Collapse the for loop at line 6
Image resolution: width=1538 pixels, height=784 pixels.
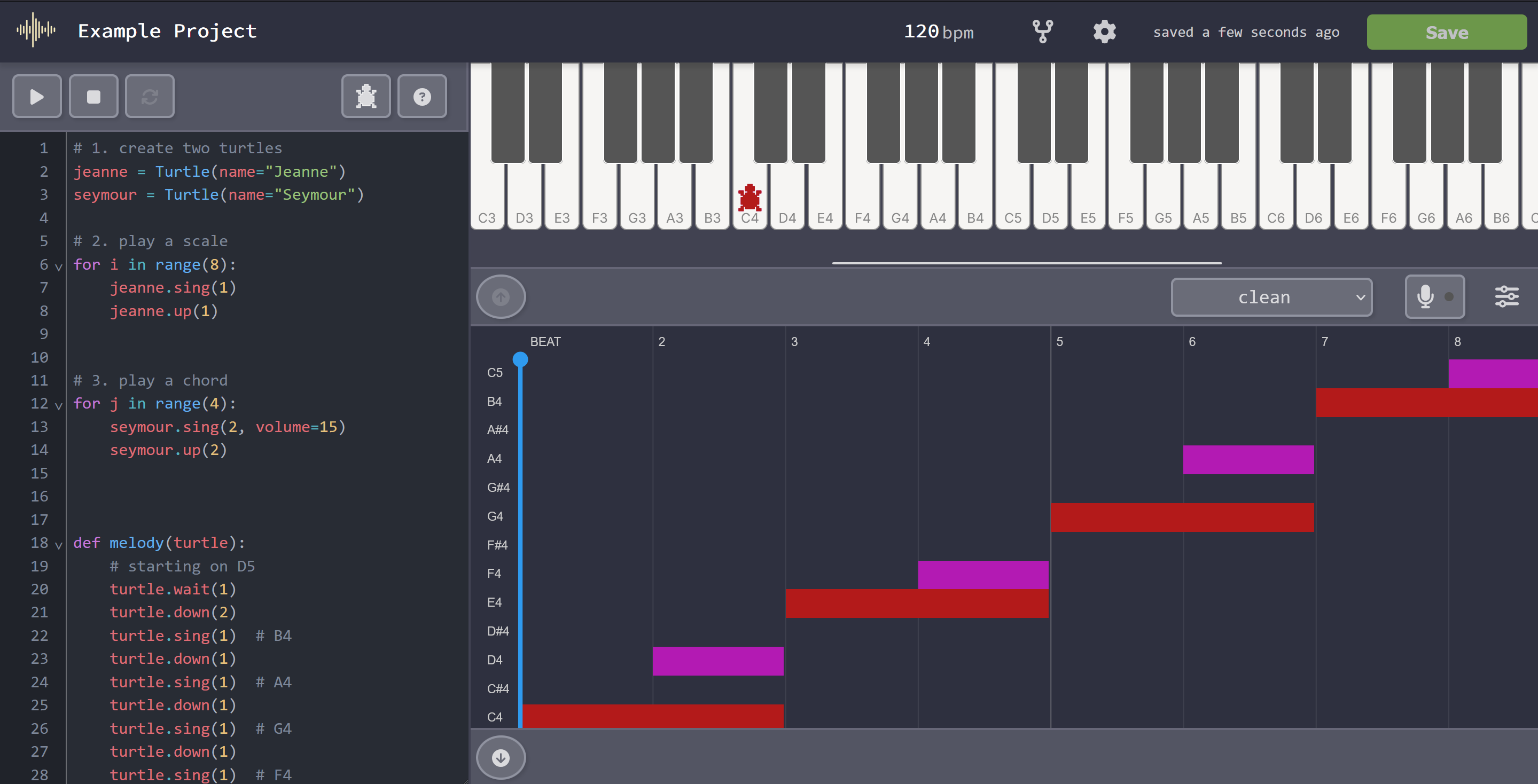[x=59, y=266]
